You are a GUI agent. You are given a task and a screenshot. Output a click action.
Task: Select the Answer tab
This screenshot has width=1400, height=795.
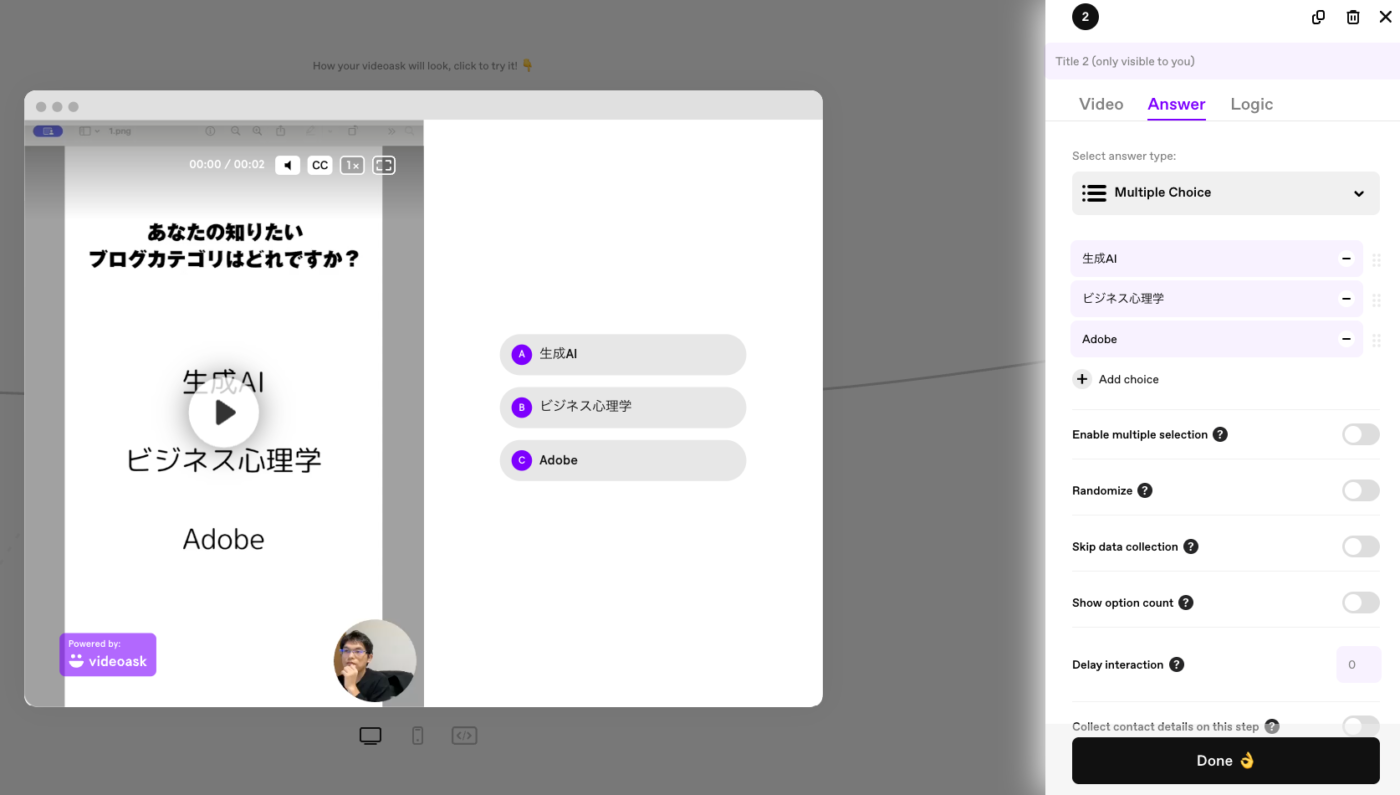pyautogui.click(x=1176, y=104)
